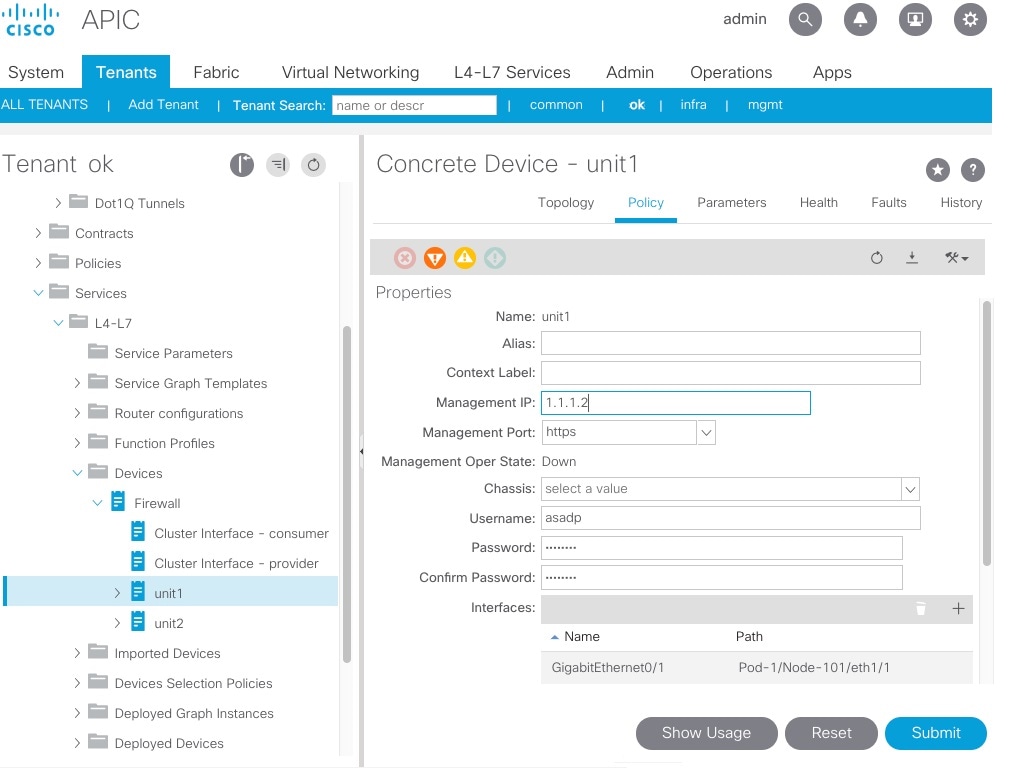Click the major faults orange shield icon
Screen dimensions: 1010x768
(x=435, y=258)
